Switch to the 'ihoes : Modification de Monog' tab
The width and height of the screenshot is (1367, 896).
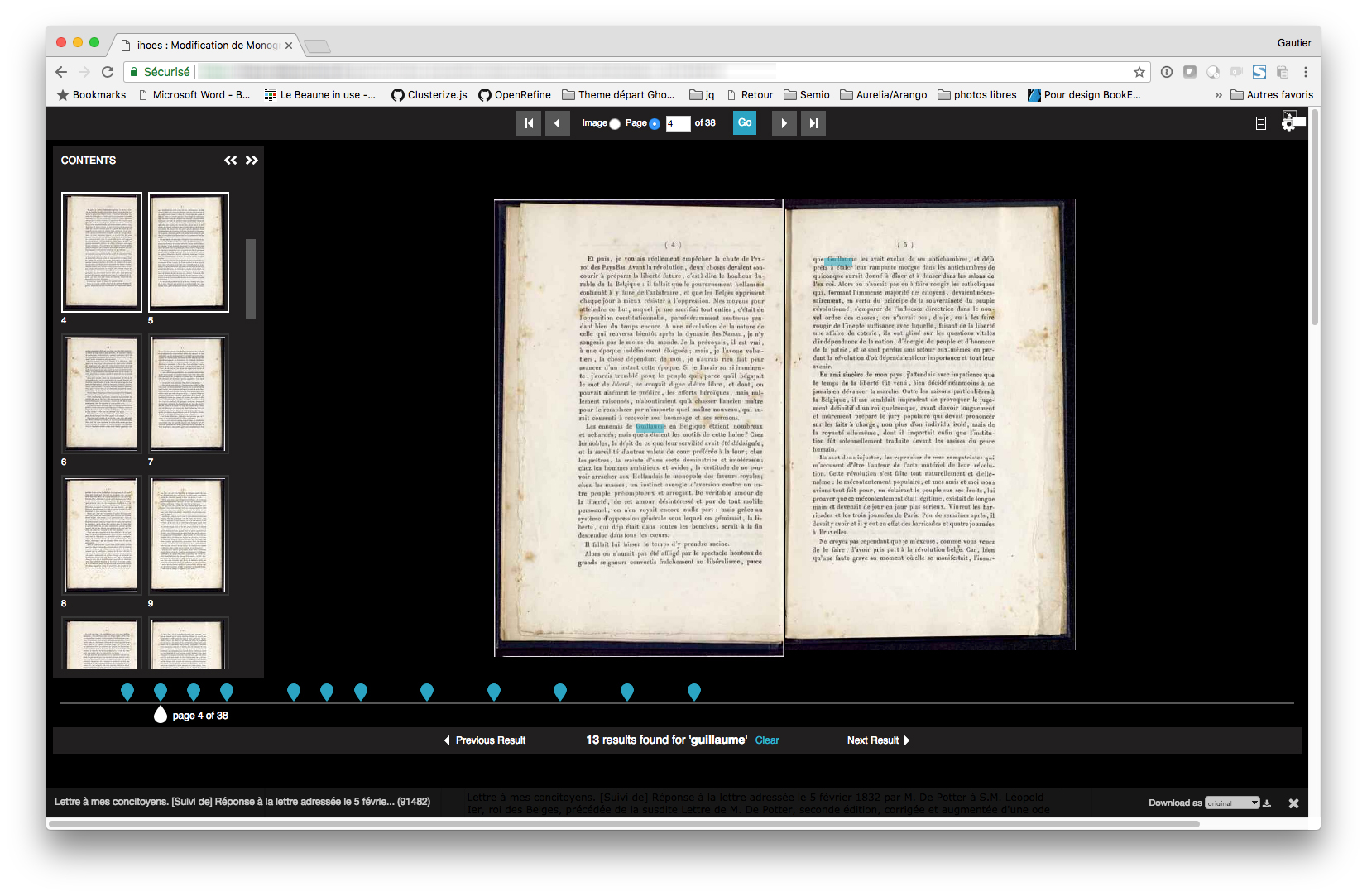coord(205,46)
